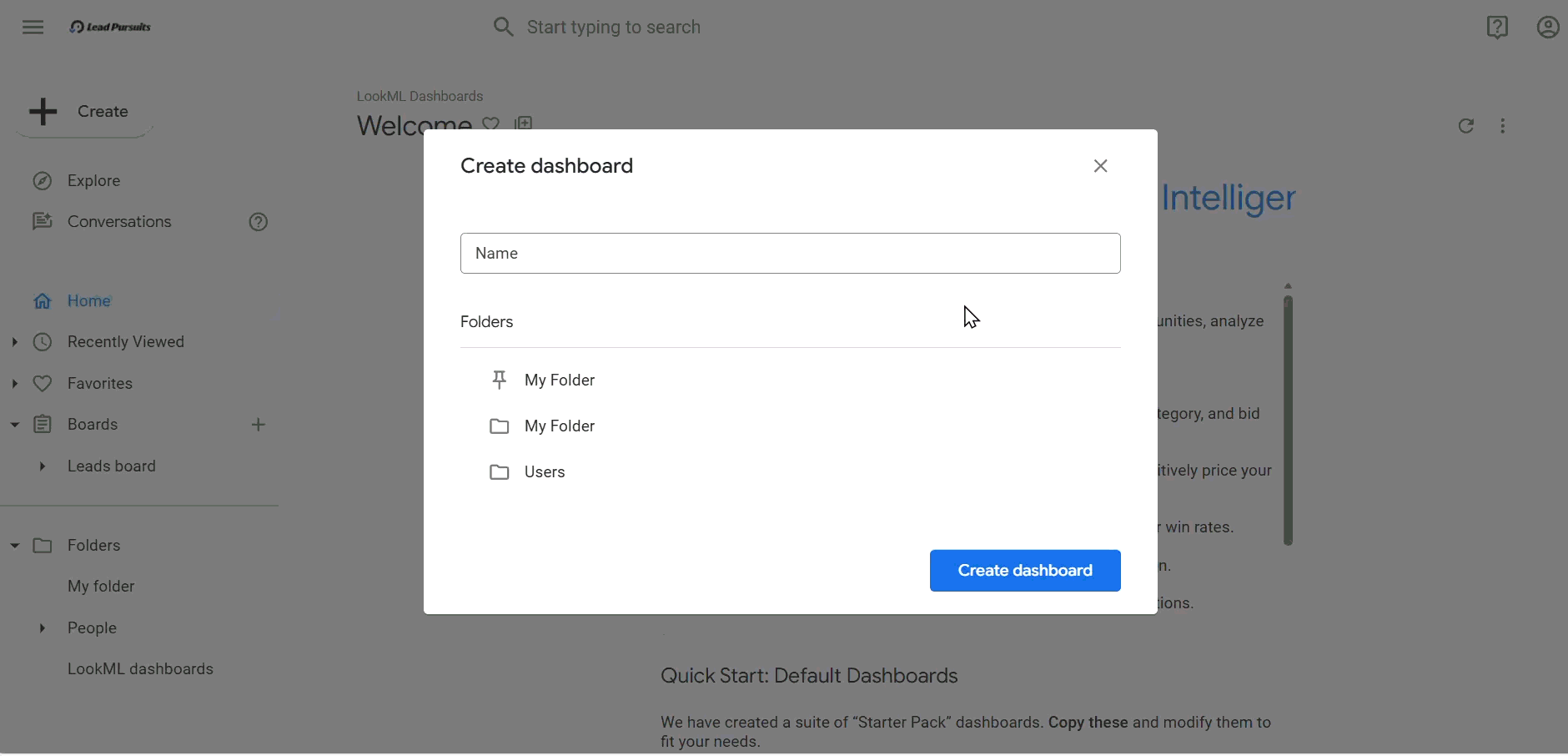Click the scrollbar up arrow
This screenshot has height=756, width=1568.
click(x=1289, y=286)
